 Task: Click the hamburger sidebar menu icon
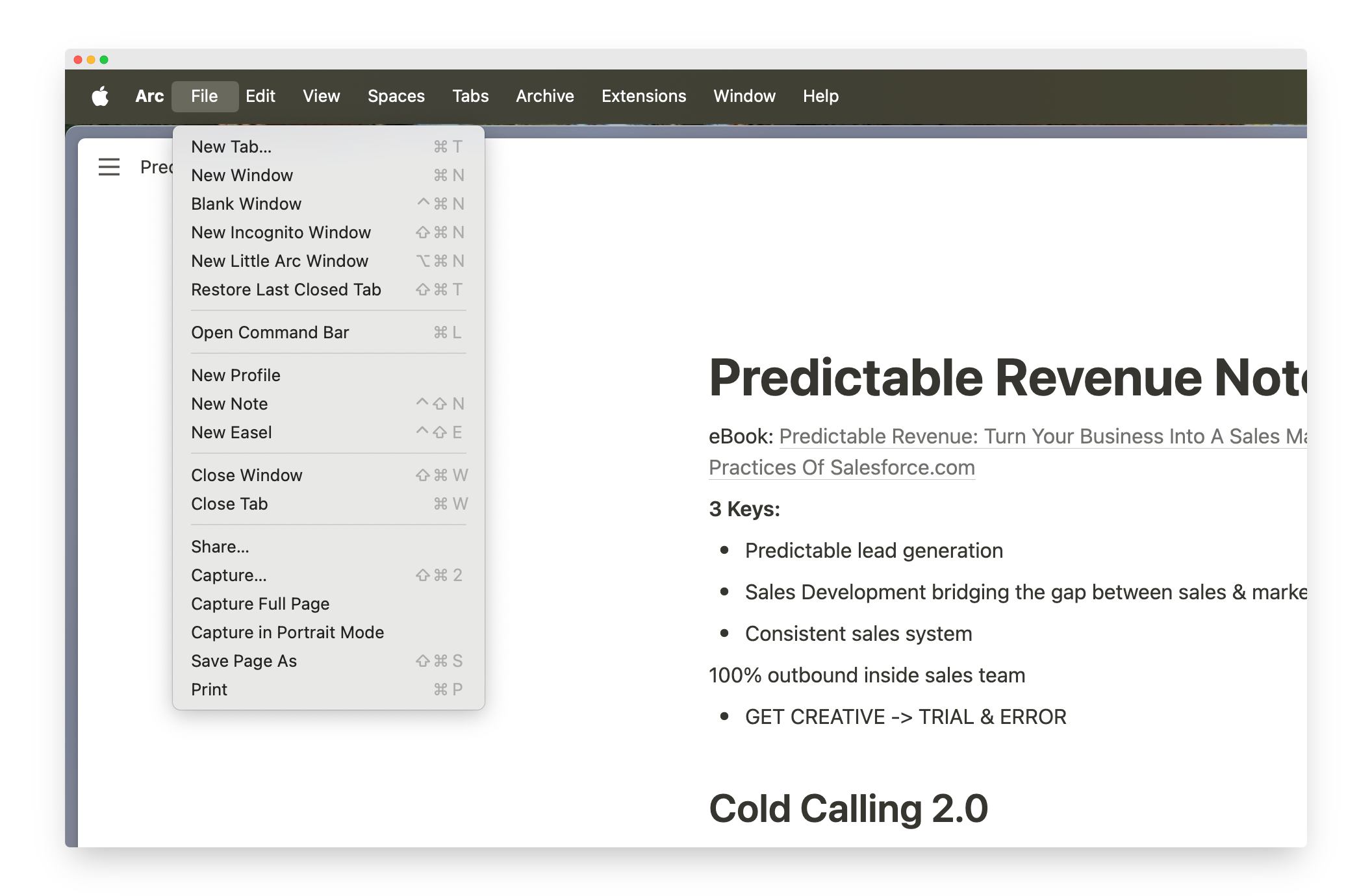109,167
